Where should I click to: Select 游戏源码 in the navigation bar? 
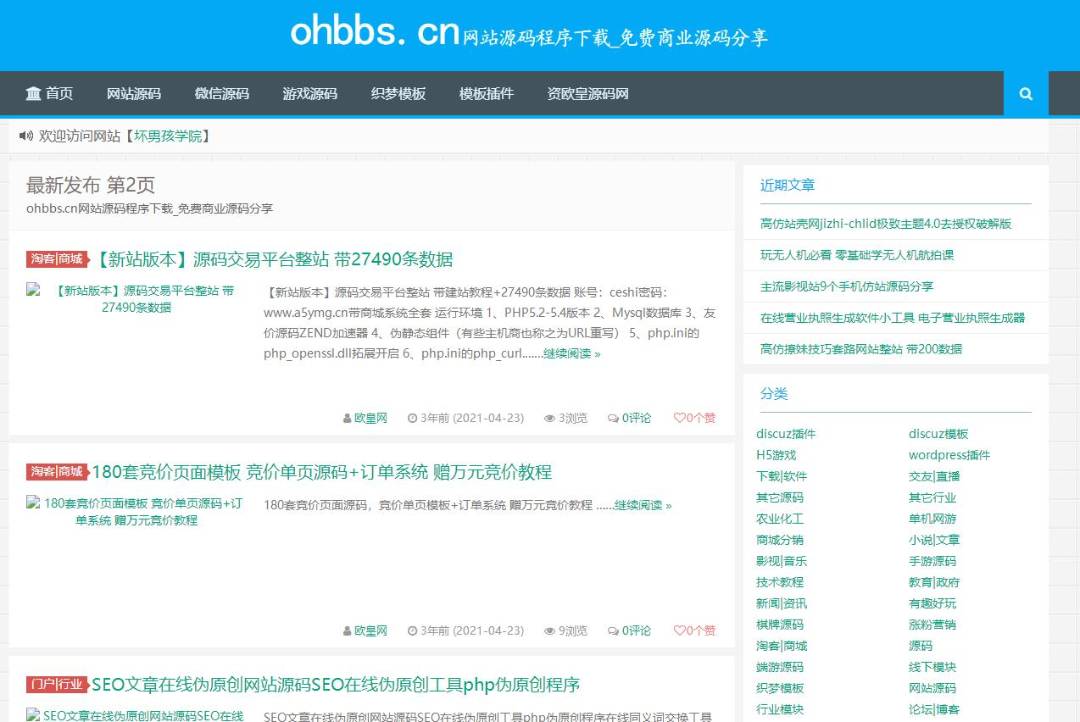click(310, 94)
